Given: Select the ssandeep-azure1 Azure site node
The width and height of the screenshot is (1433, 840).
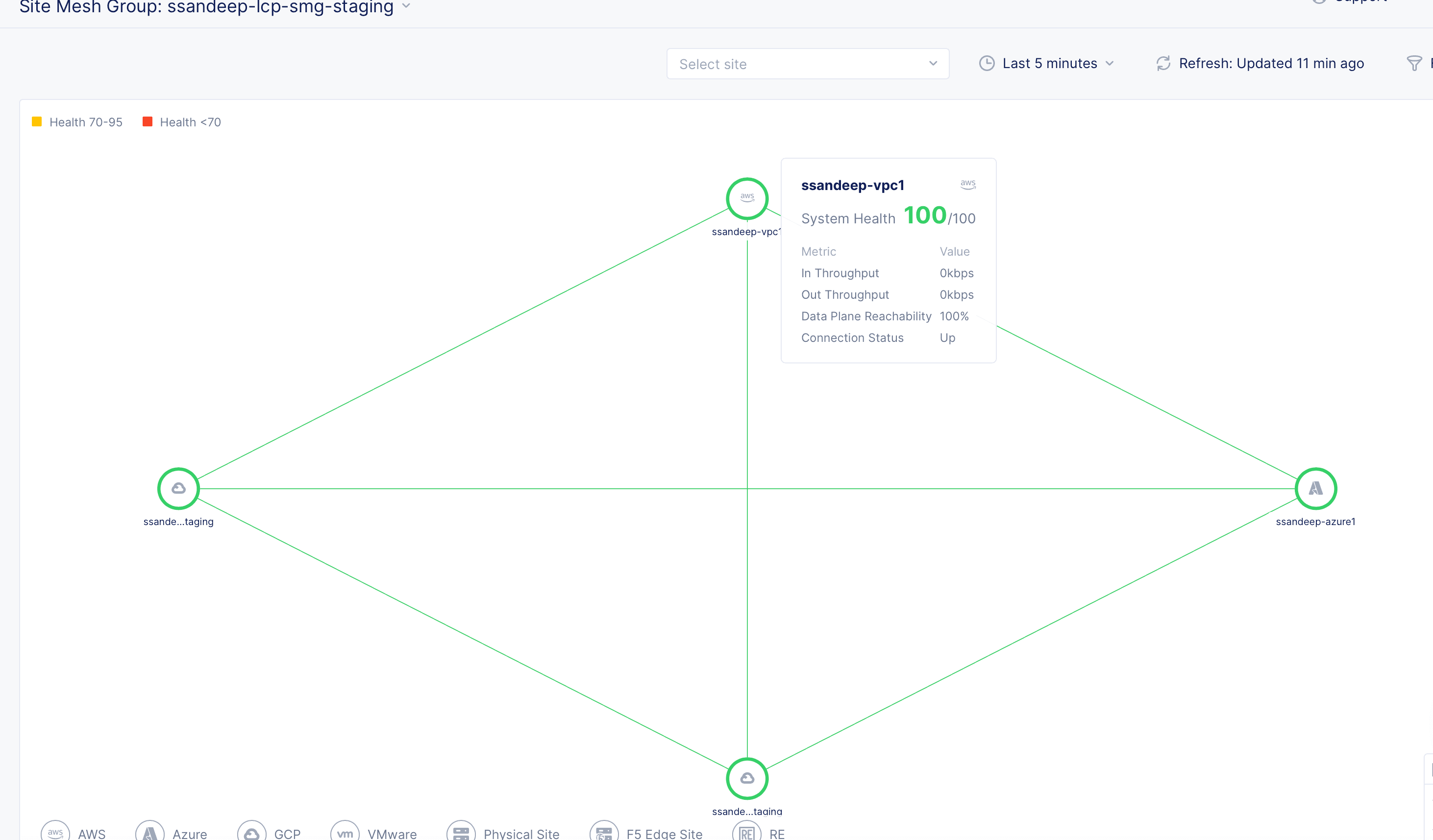Looking at the screenshot, I should (1316, 489).
